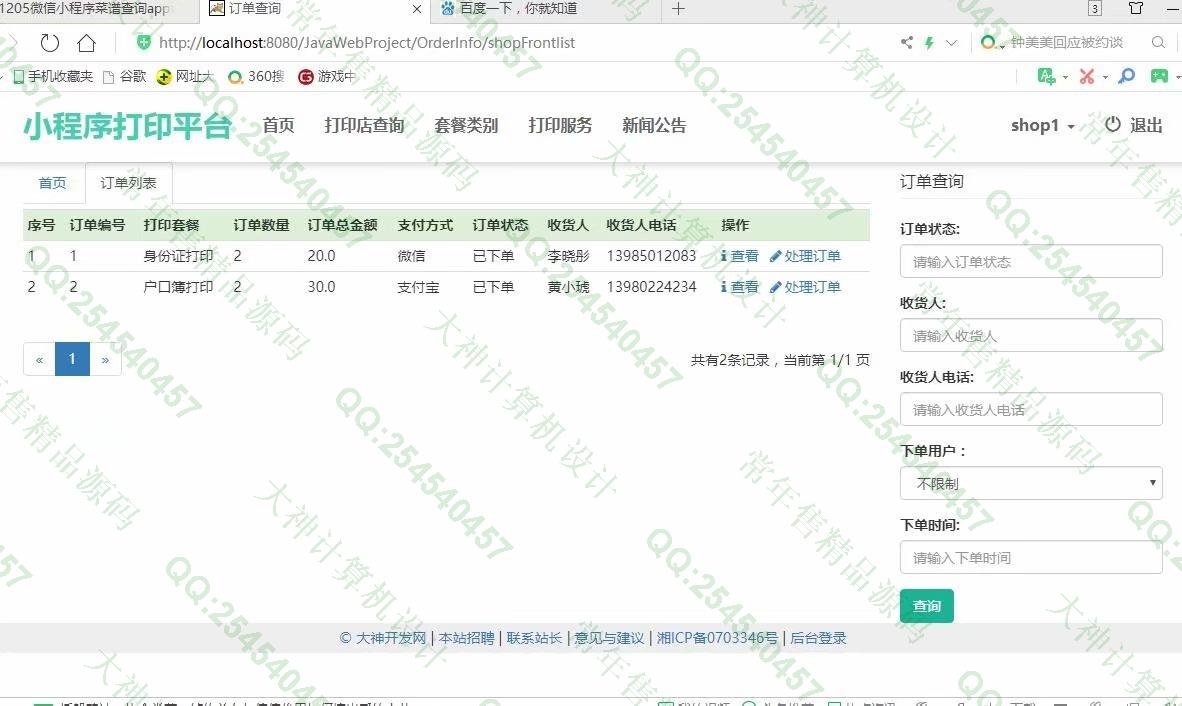Click the green security shield in address bar
Screen dimensions: 1182x706
coord(143,42)
